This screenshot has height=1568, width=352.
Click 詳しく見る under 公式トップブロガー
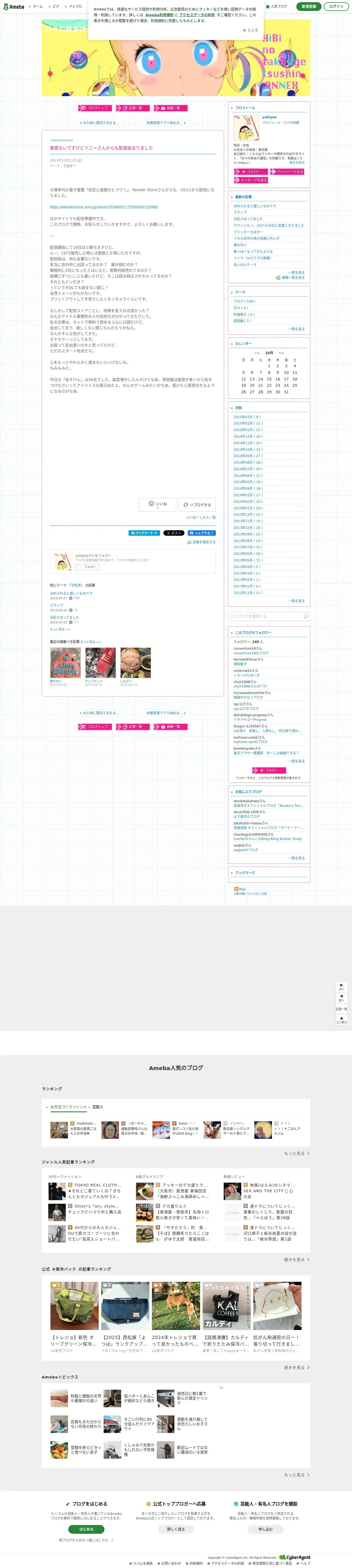pos(176,1529)
